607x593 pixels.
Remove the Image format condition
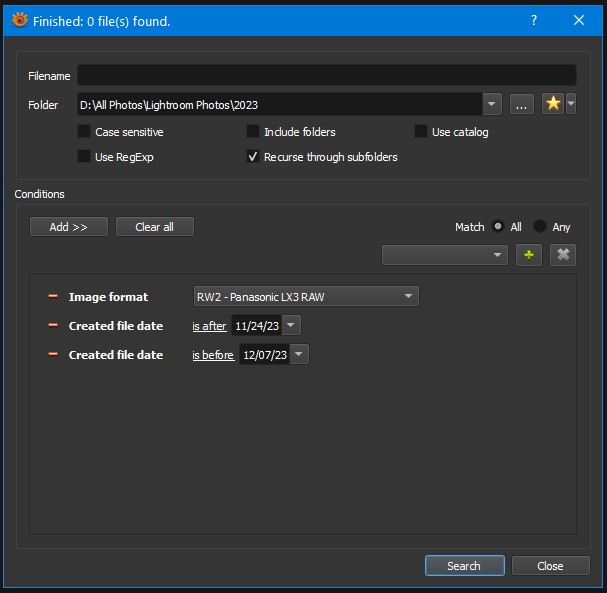[53, 296]
